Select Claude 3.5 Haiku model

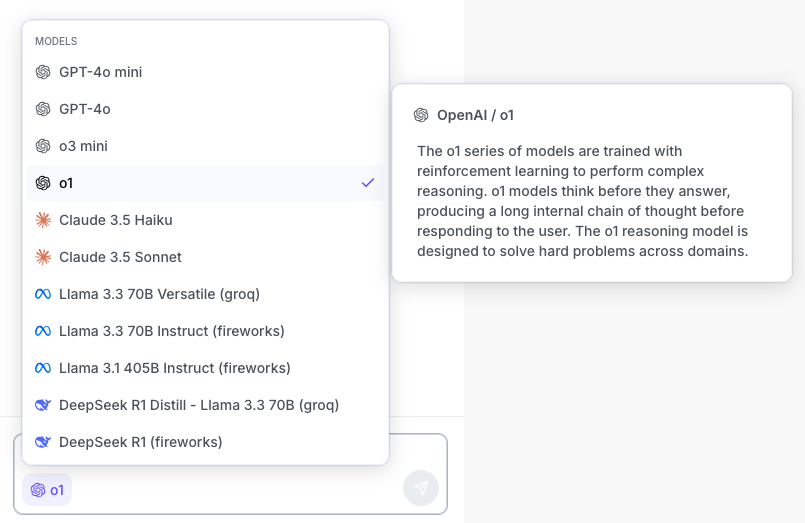coord(116,220)
